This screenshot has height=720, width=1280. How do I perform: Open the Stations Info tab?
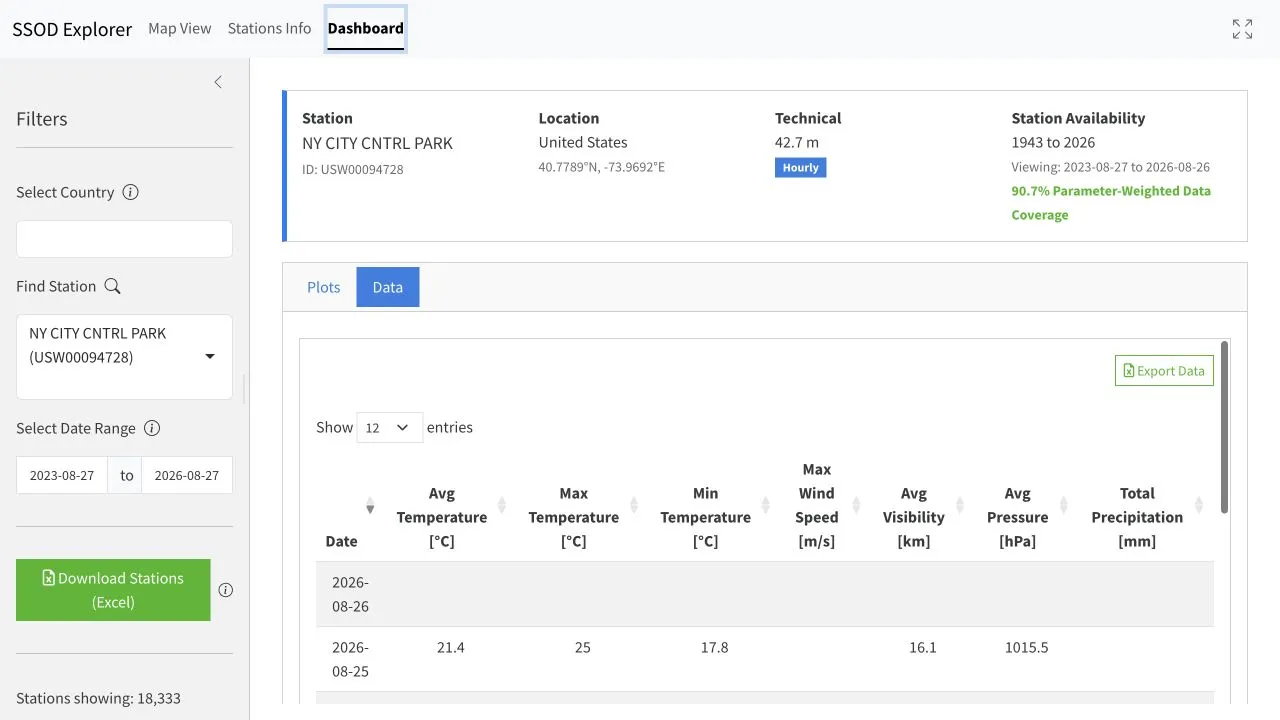click(269, 28)
